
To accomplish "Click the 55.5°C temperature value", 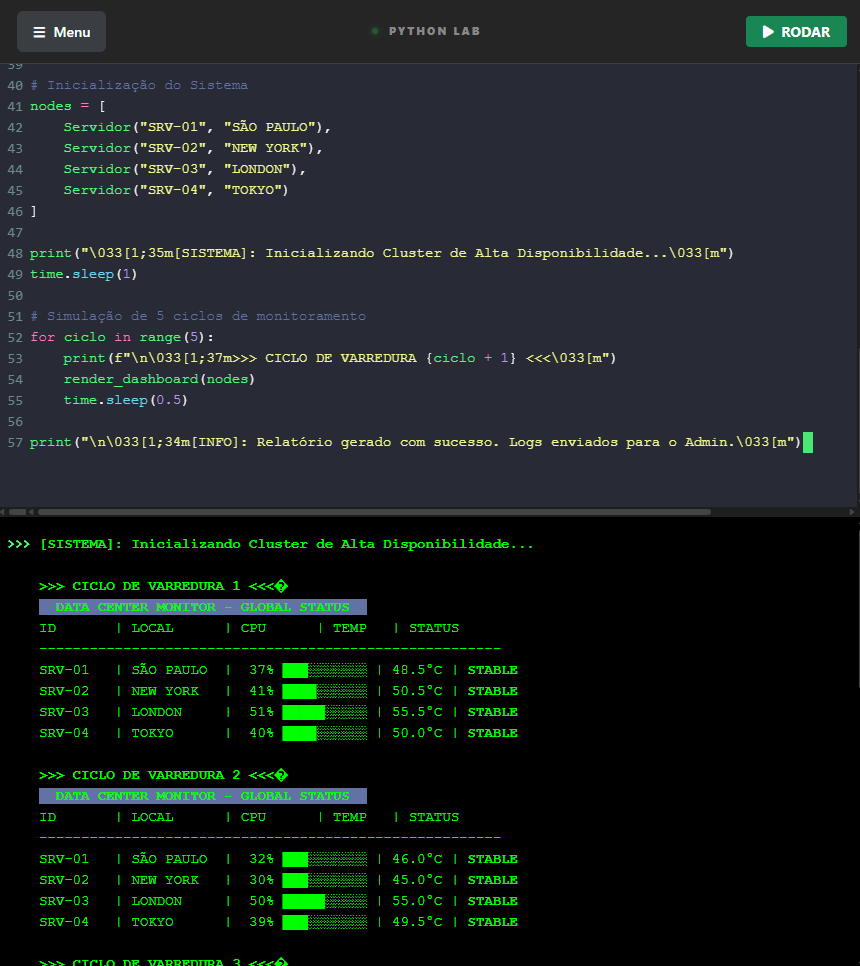I will (418, 712).
